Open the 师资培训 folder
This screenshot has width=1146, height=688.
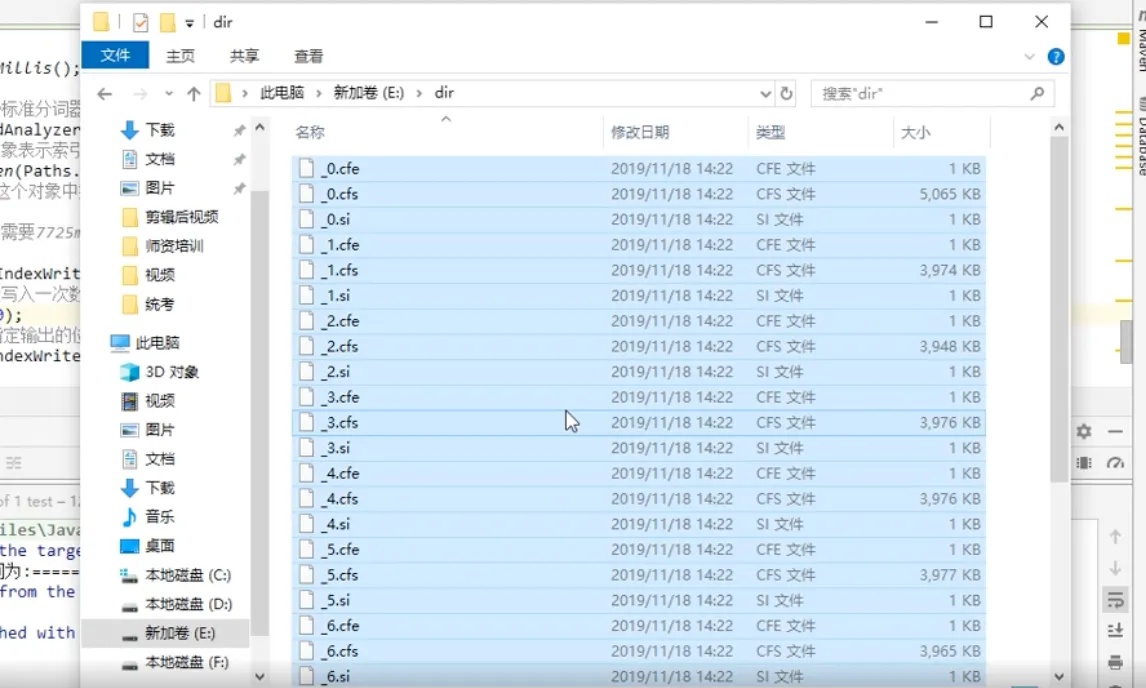(174, 246)
